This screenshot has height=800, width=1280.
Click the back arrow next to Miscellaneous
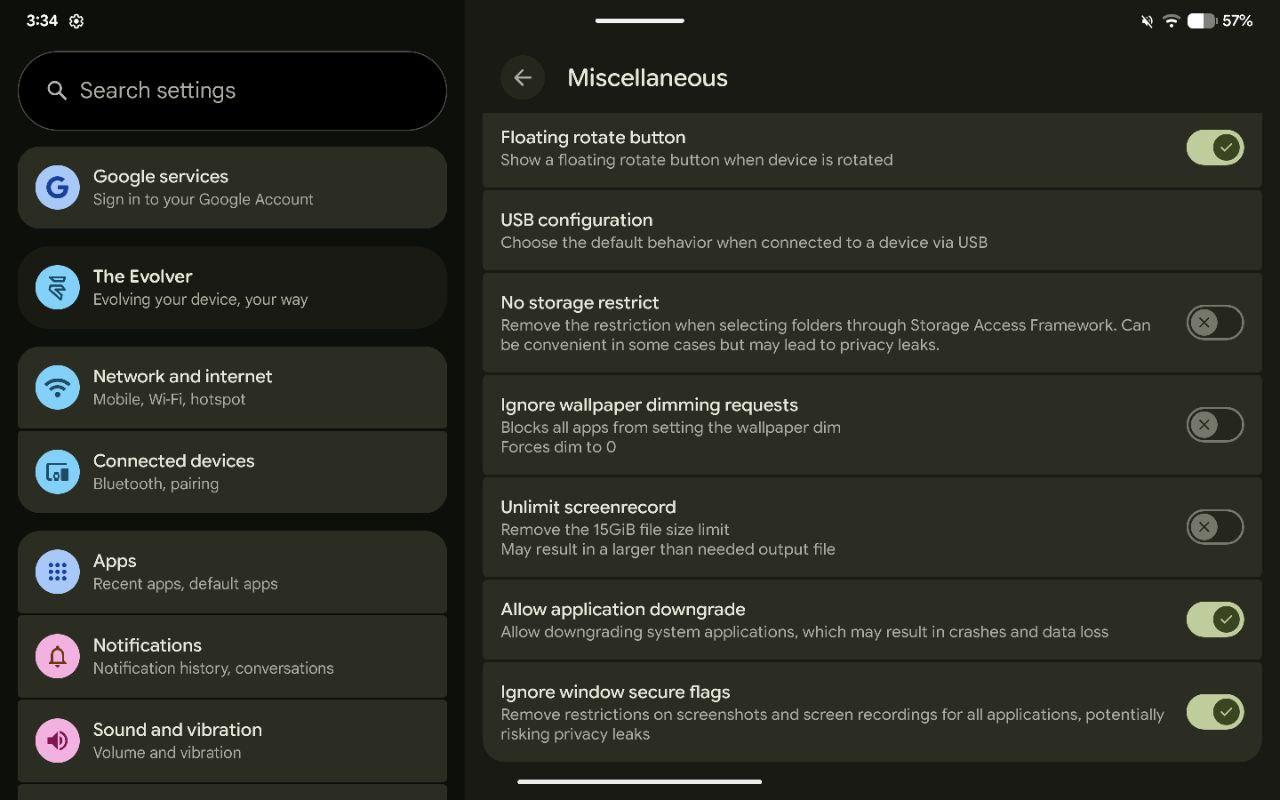[522, 78]
